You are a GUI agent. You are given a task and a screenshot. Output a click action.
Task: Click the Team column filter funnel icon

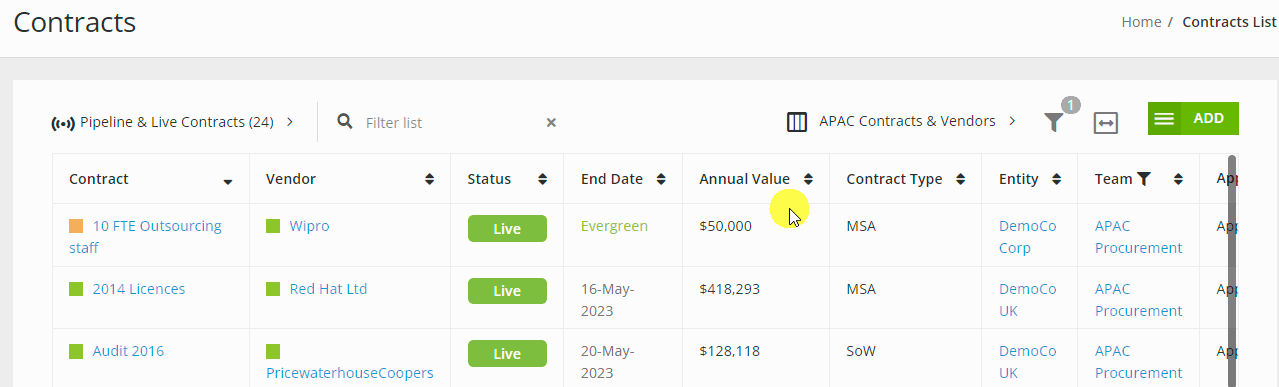tap(1144, 179)
